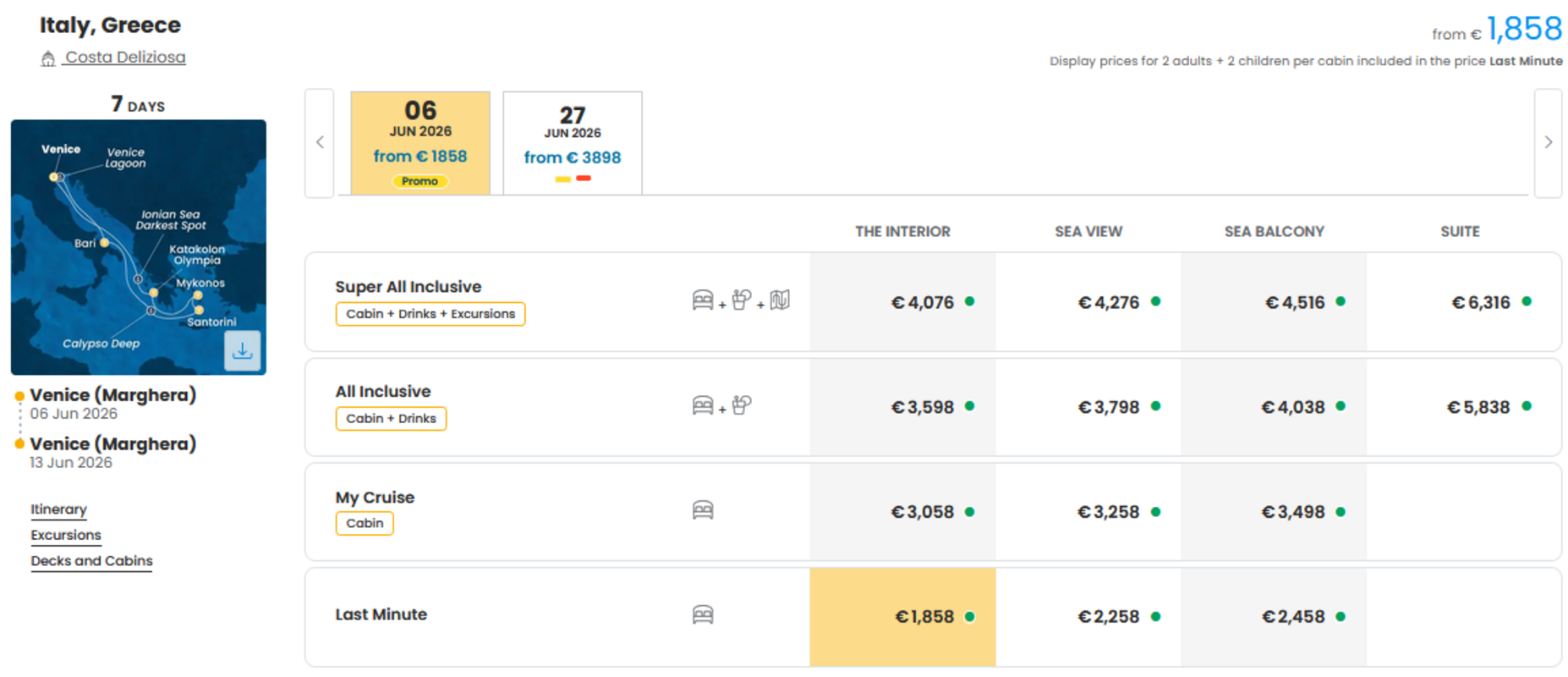Select All Inclusive Interior €3,598
The height and width of the screenshot is (677, 1568).
[902, 407]
